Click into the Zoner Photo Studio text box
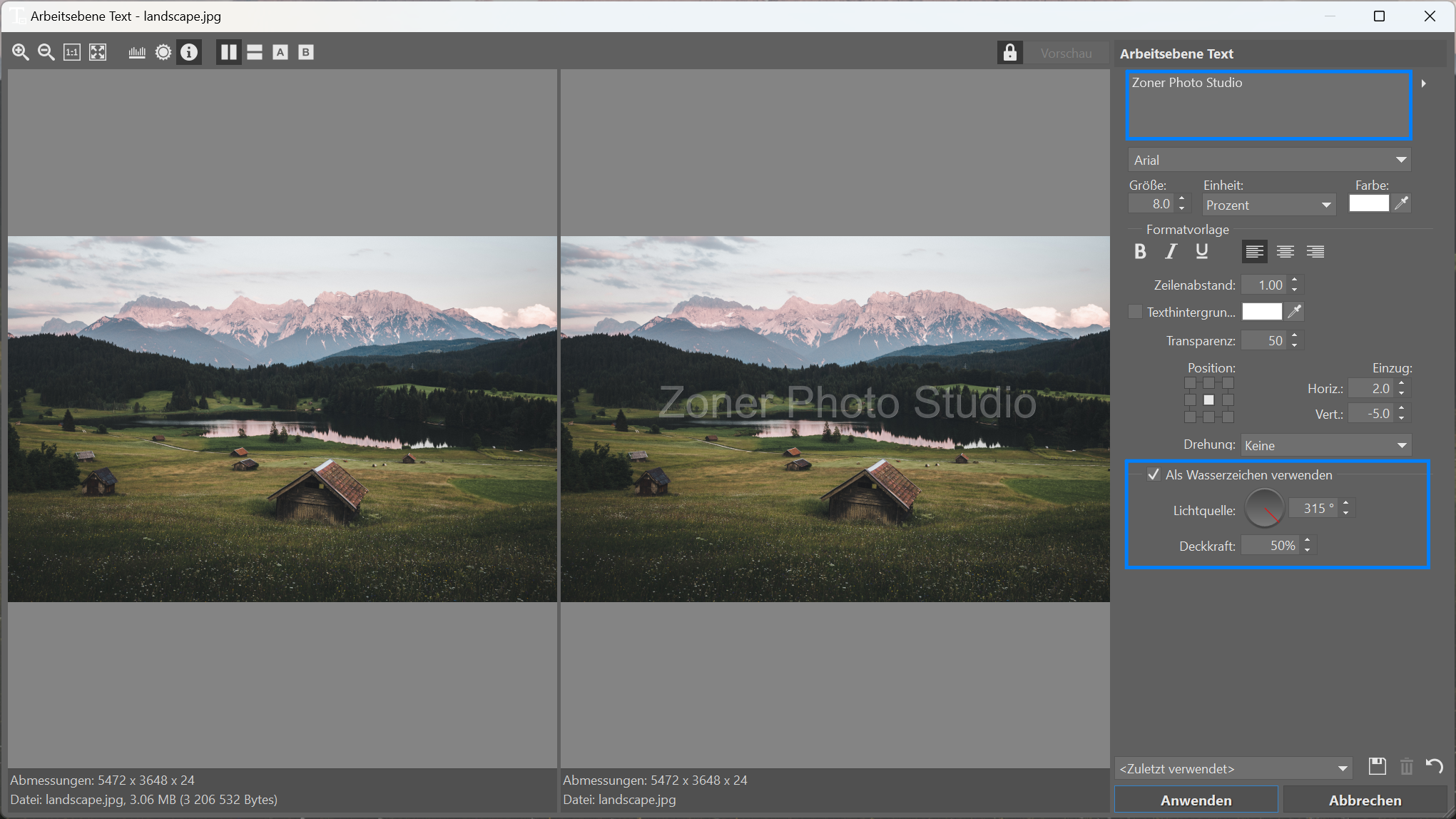The image size is (1456, 819). pos(1268,105)
